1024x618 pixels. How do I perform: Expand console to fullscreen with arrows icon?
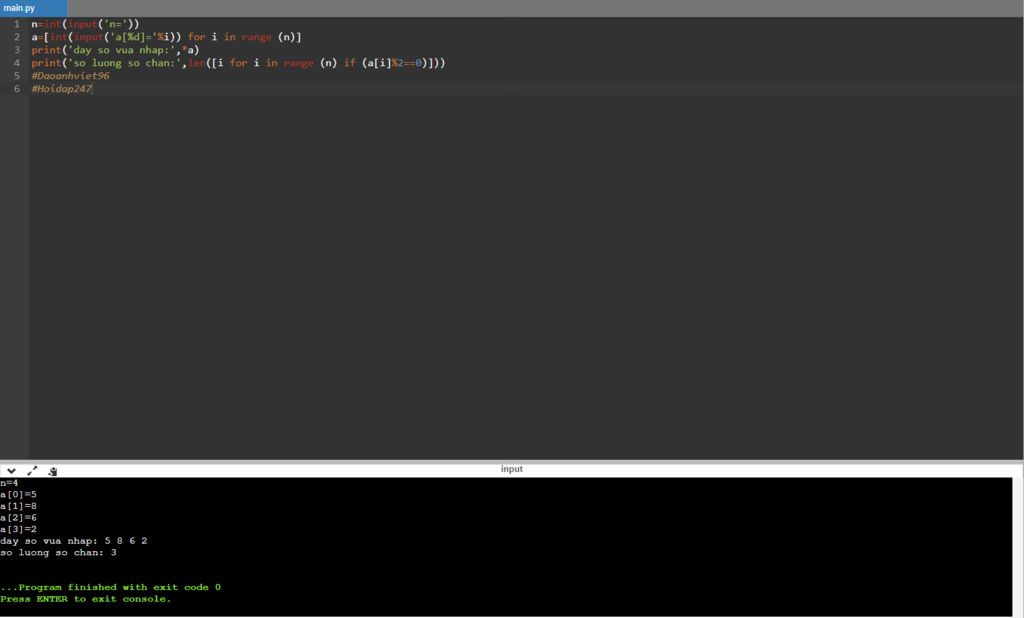pyautogui.click(x=32, y=470)
